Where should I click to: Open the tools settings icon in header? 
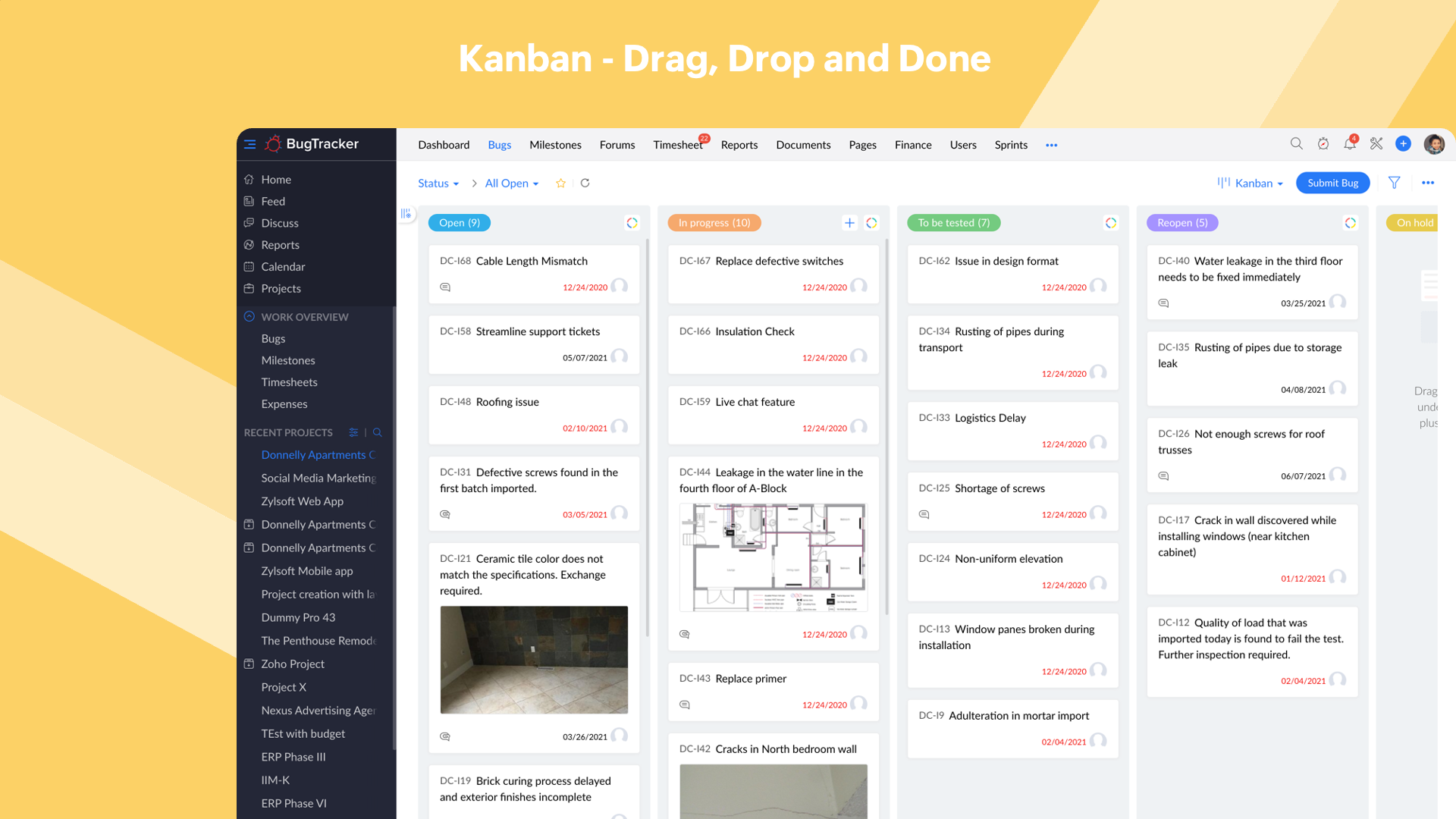(x=1376, y=144)
